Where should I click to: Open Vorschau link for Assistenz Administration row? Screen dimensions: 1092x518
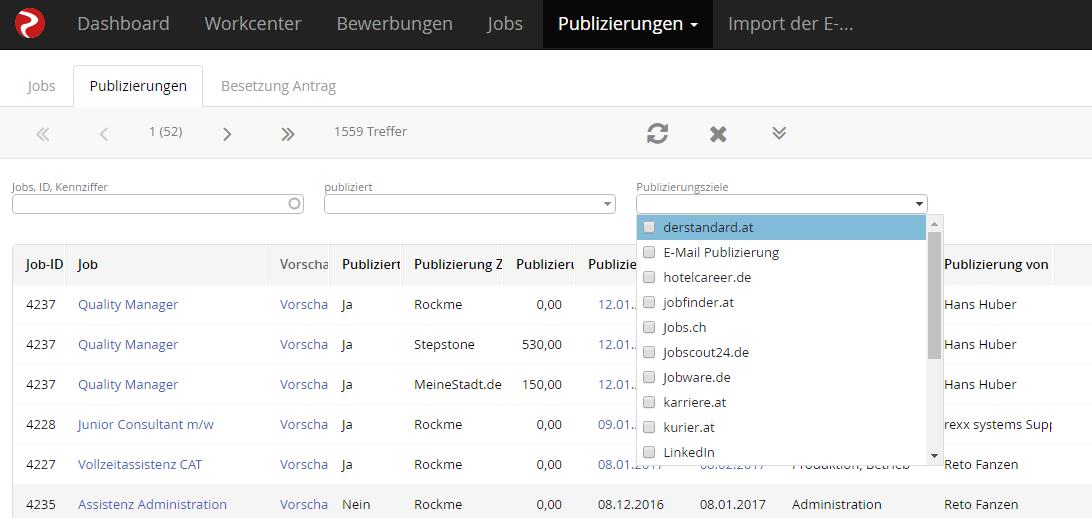(304, 505)
